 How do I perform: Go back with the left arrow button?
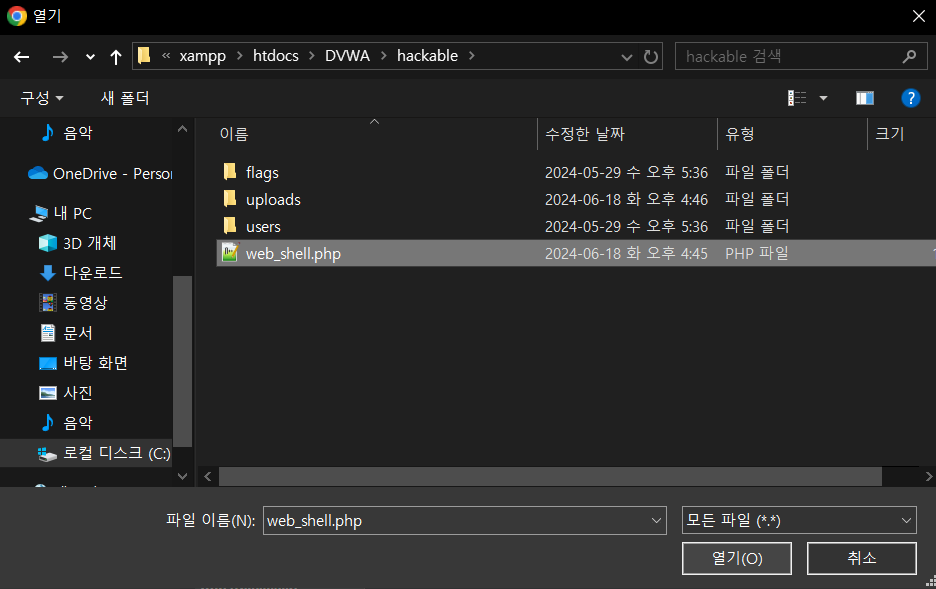pyautogui.click(x=21, y=57)
